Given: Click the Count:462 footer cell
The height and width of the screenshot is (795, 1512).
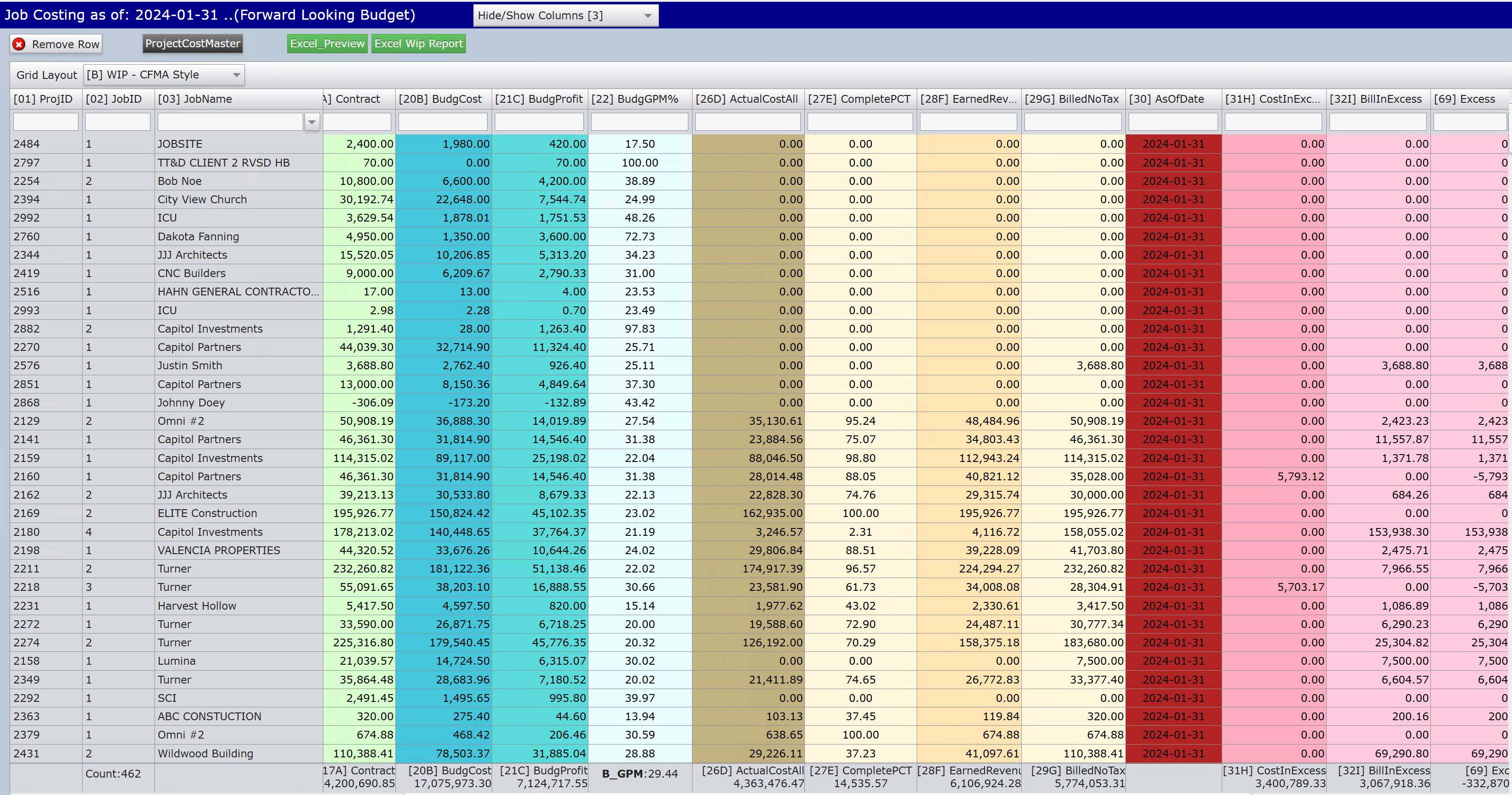Looking at the screenshot, I should pos(115,774).
